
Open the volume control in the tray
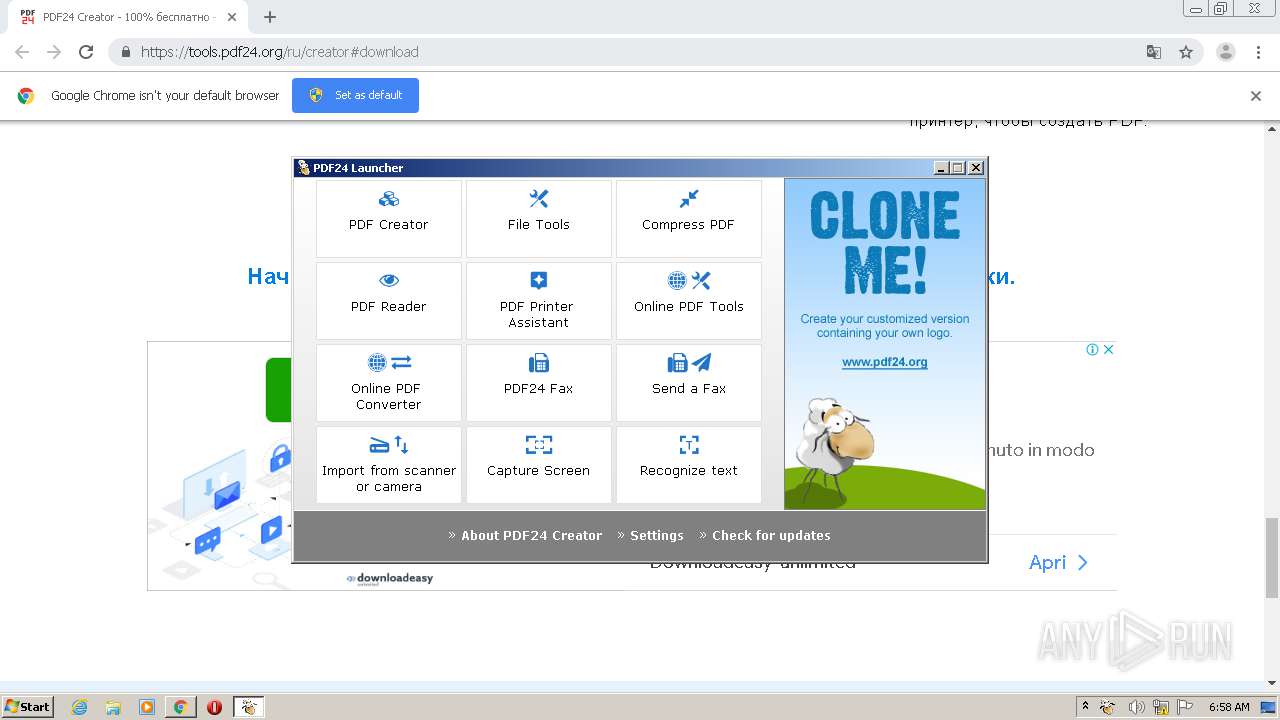(x=1137, y=707)
